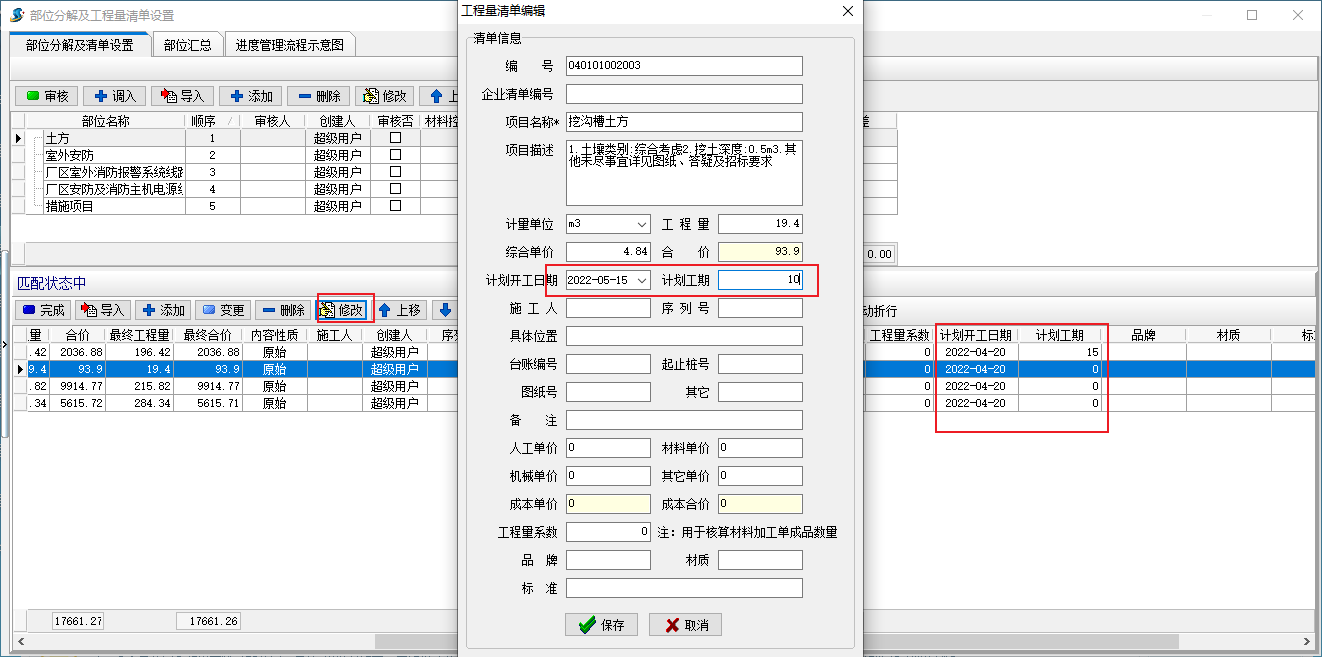Expand the 计划开工日期 date picker
This screenshot has width=1322, height=657.
click(641, 280)
